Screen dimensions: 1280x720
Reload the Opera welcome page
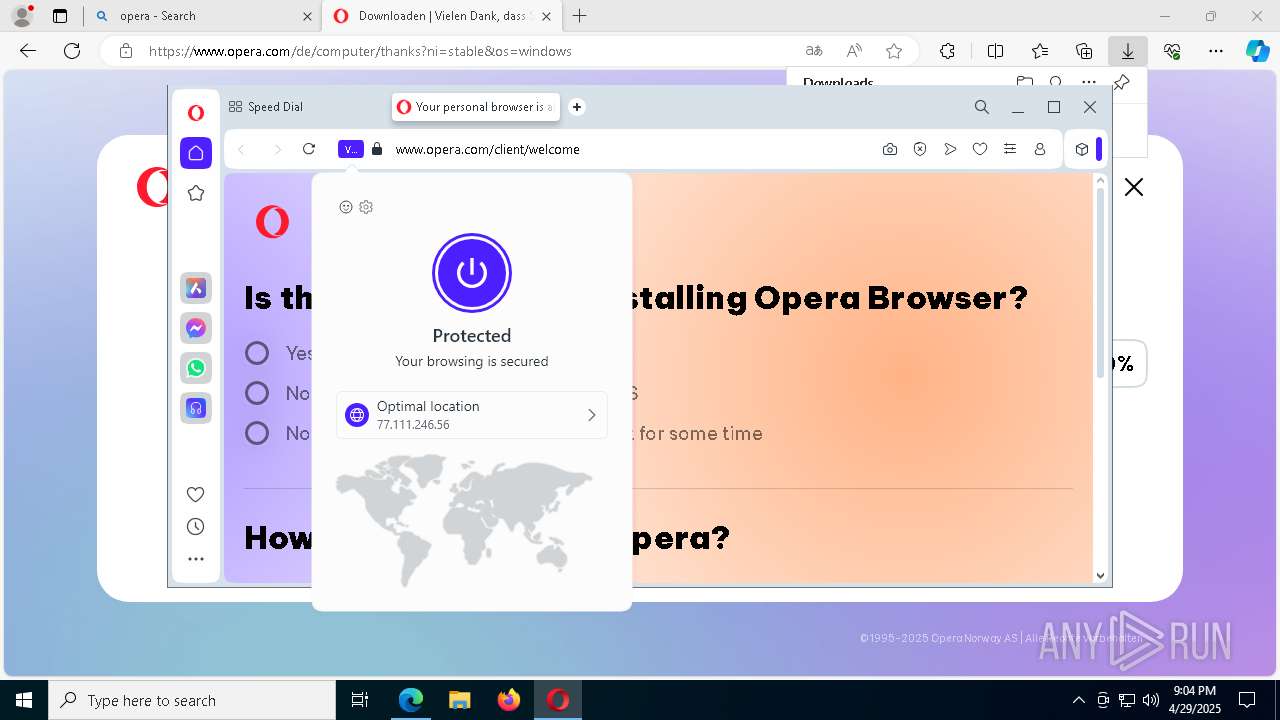309,149
